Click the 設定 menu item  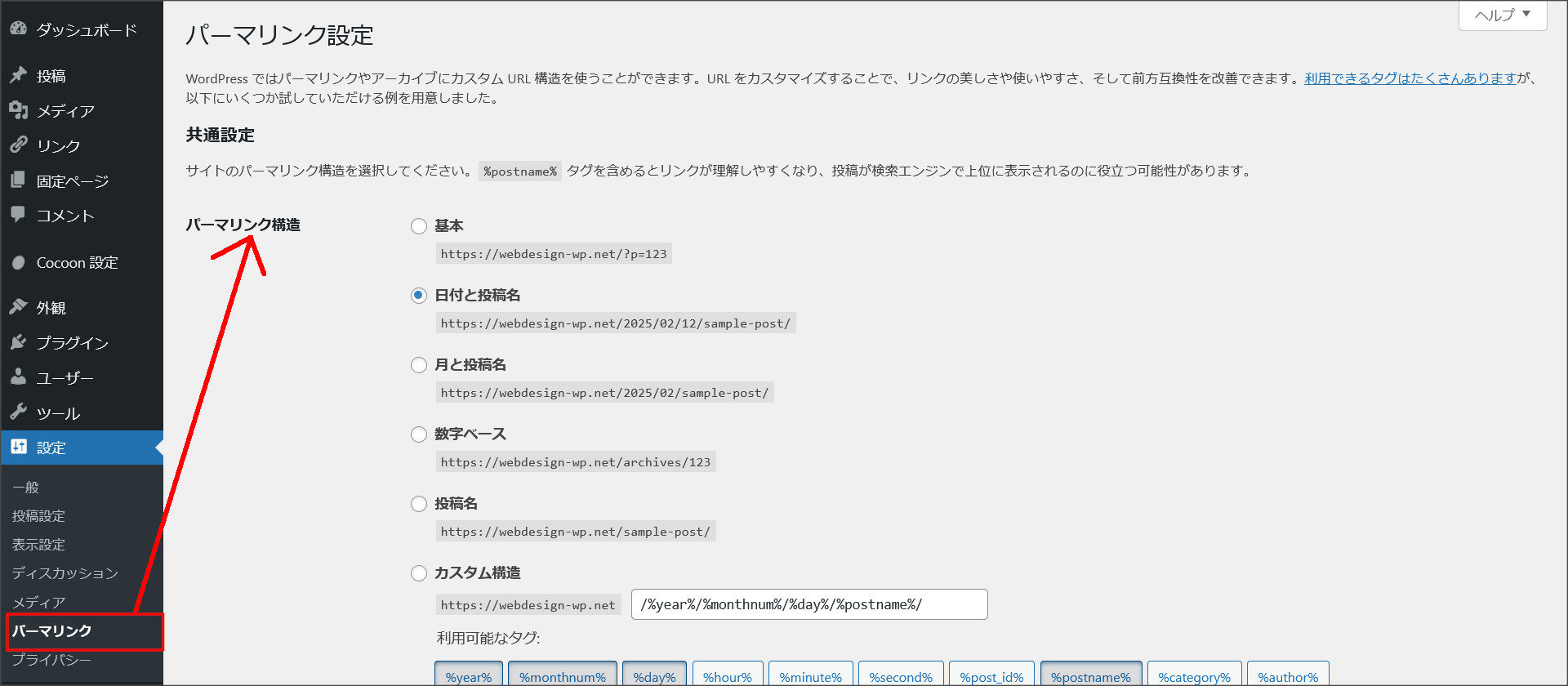click(x=82, y=448)
